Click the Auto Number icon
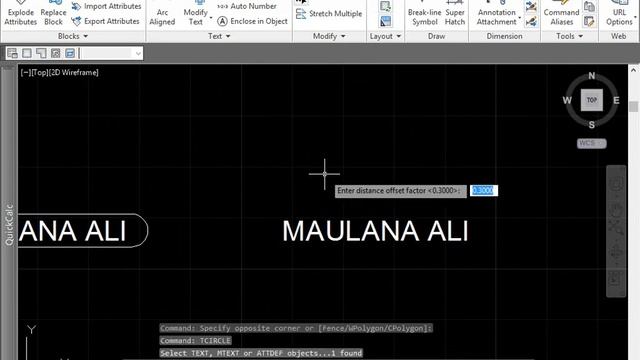 point(222,7)
